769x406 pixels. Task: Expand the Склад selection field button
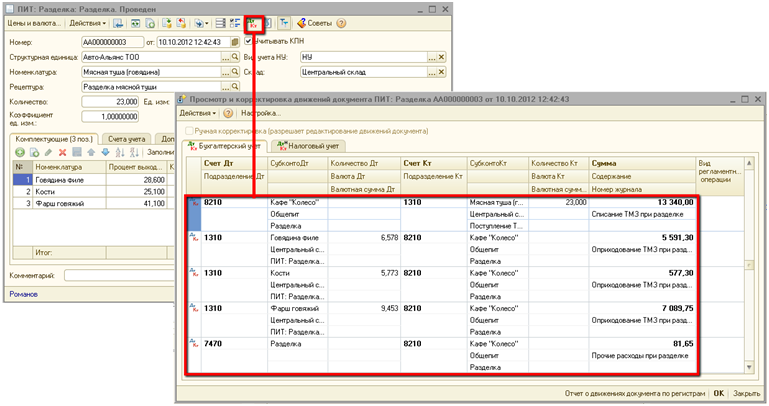[430, 72]
